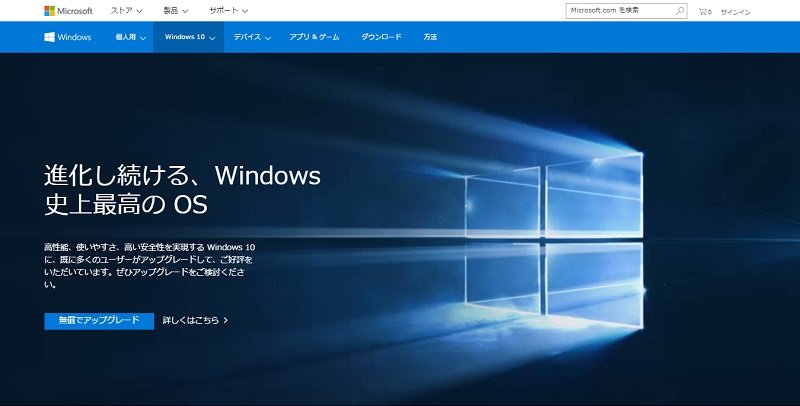Open the 製品 dropdown menu

[176, 10]
